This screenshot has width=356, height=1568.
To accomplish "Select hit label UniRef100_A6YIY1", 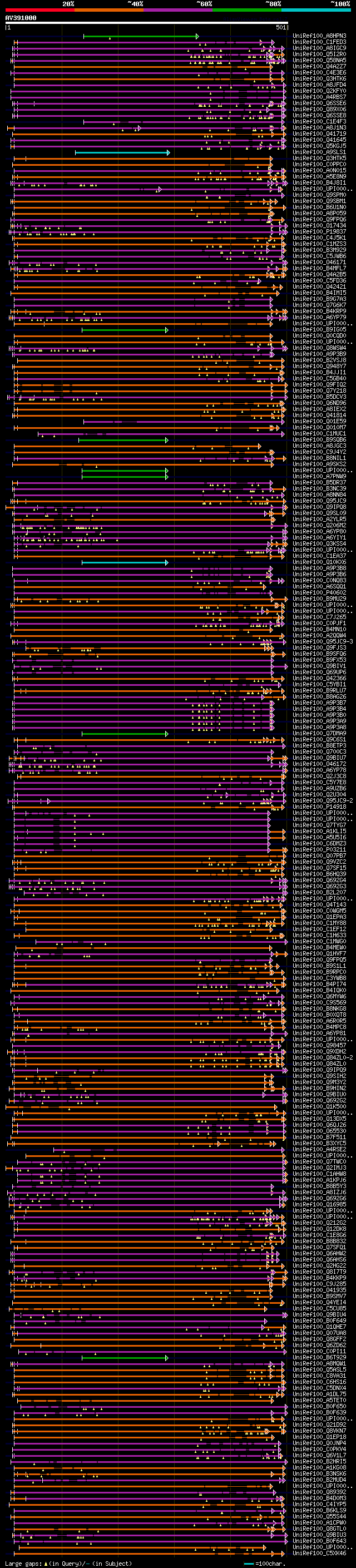I will tap(319, 538).
